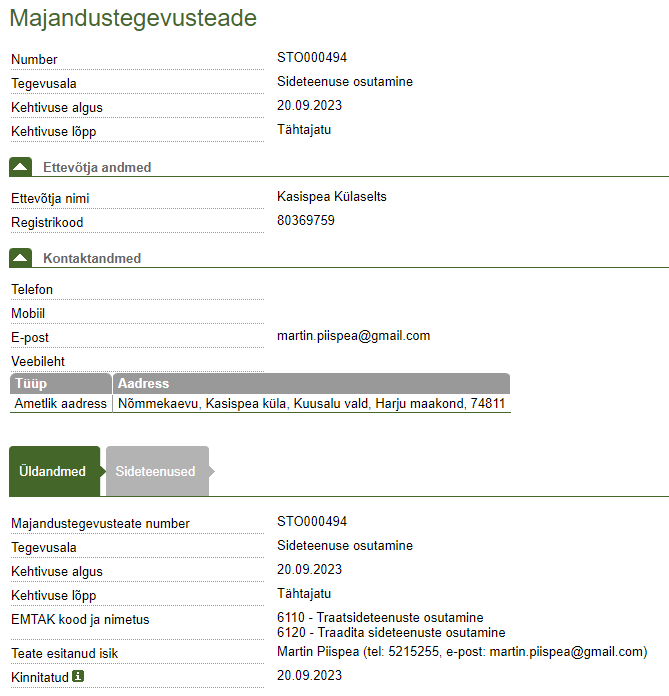Viewport: 669px width, 696px height.
Task: Click the Kontaktandmed heading text
Action: [x=92, y=258]
